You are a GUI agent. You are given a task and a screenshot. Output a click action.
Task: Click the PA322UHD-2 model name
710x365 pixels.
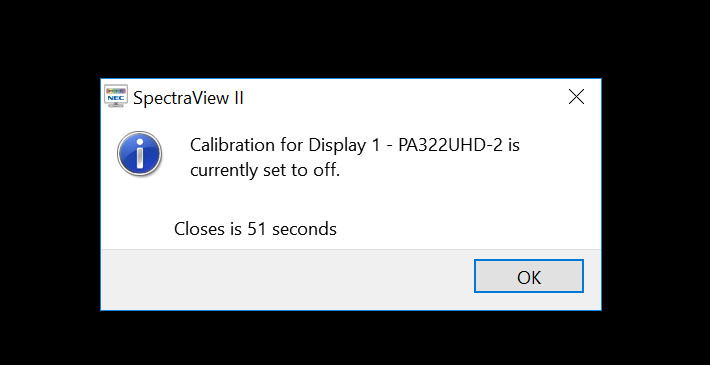[451, 145]
